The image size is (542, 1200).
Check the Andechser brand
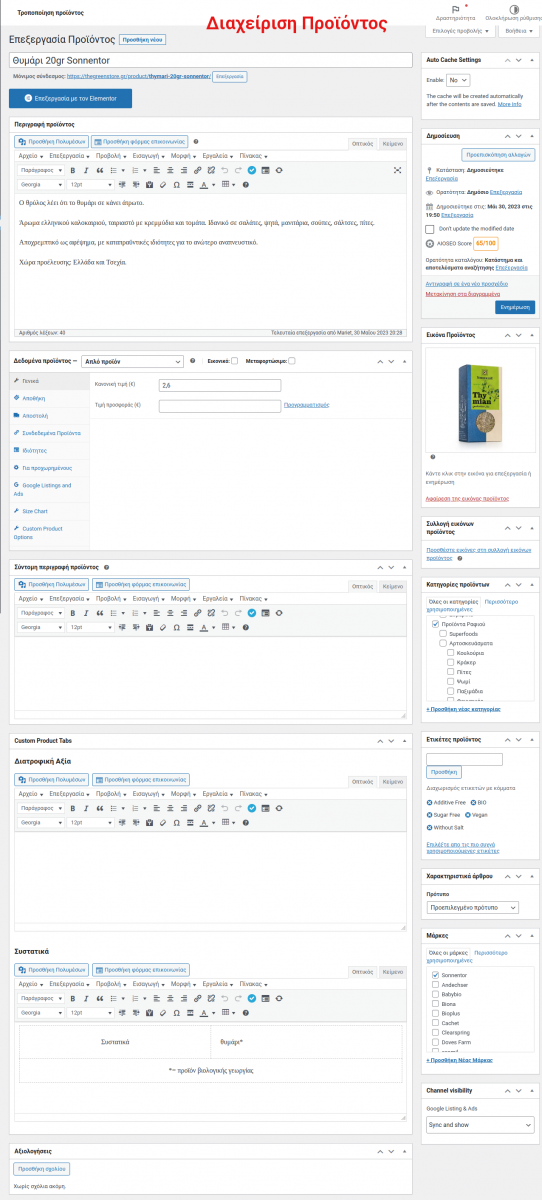[436, 984]
